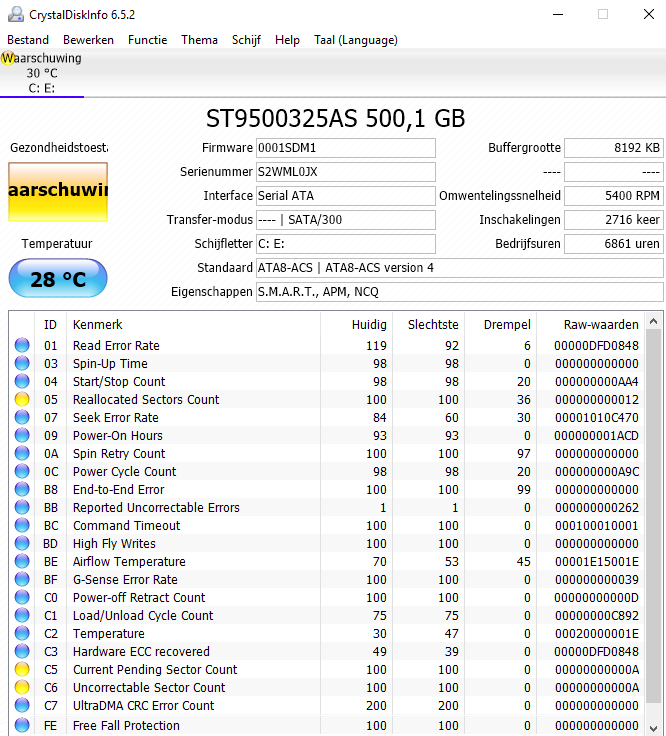Click the Huidig column header
The height and width of the screenshot is (736, 666).
(357, 324)
